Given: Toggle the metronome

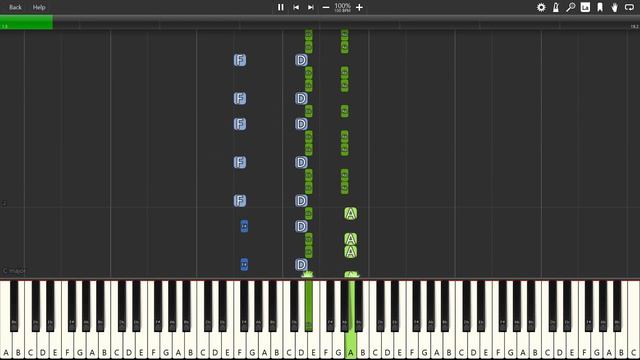Looking at the screenshot, I should point(556,7).
